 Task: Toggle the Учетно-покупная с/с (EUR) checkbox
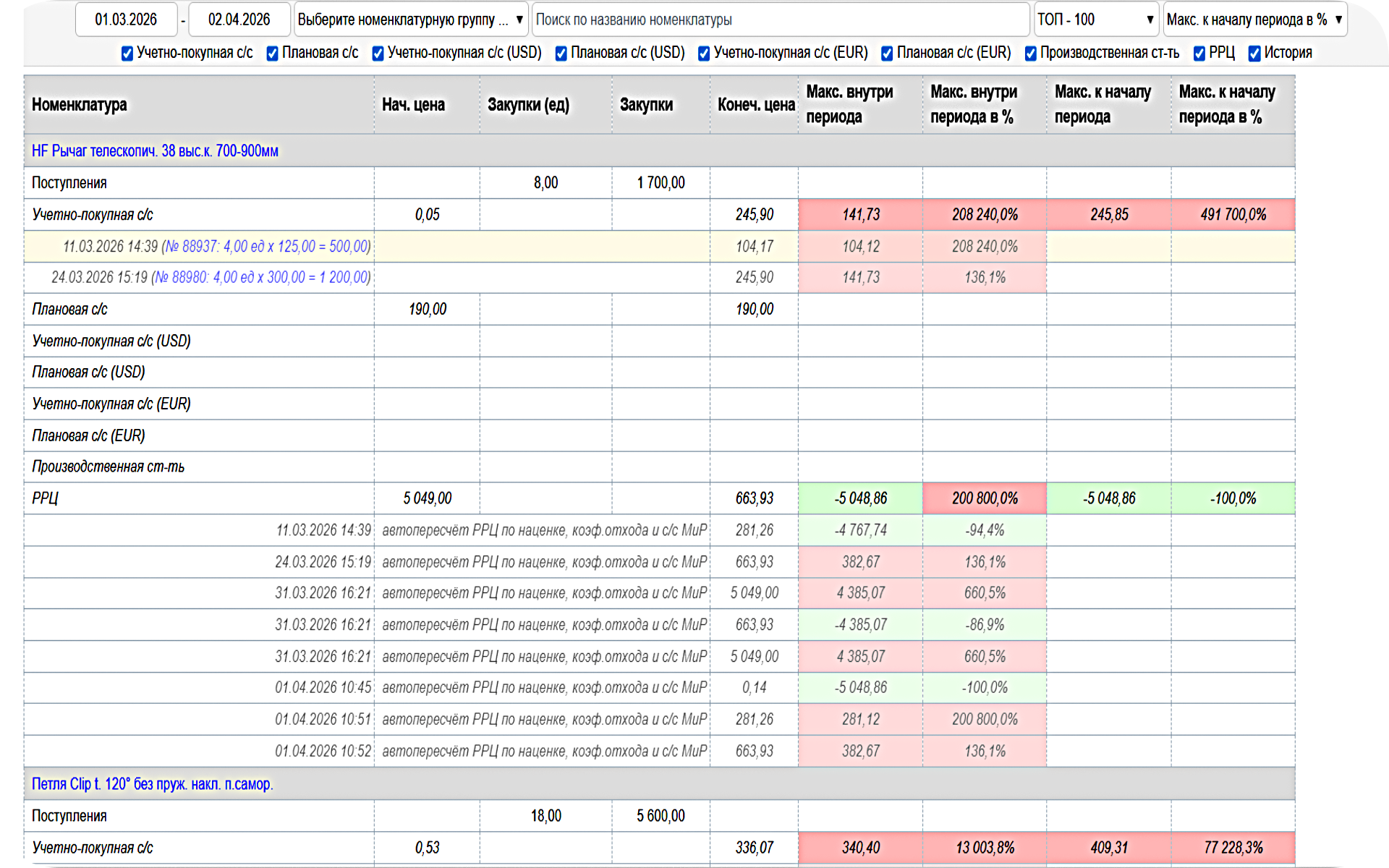click(704, 54)
